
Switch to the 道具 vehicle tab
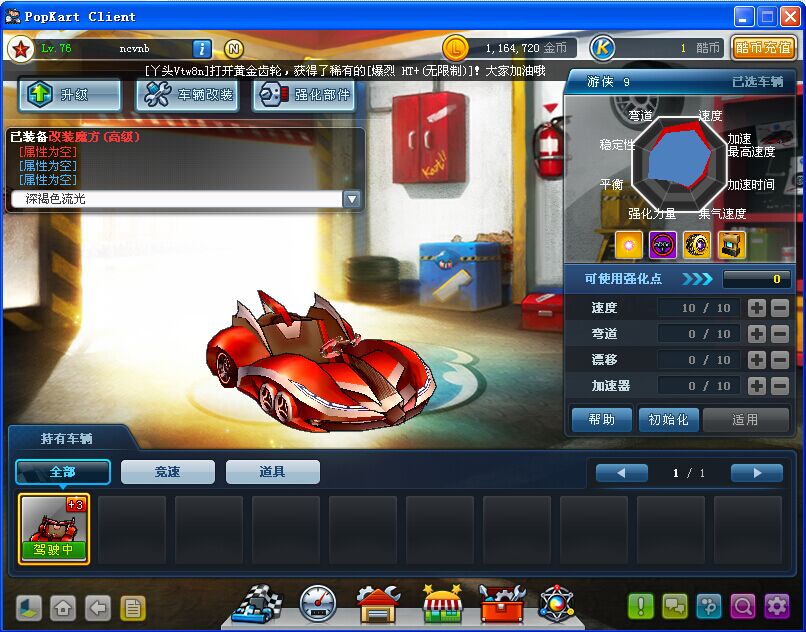pos(272,472)
